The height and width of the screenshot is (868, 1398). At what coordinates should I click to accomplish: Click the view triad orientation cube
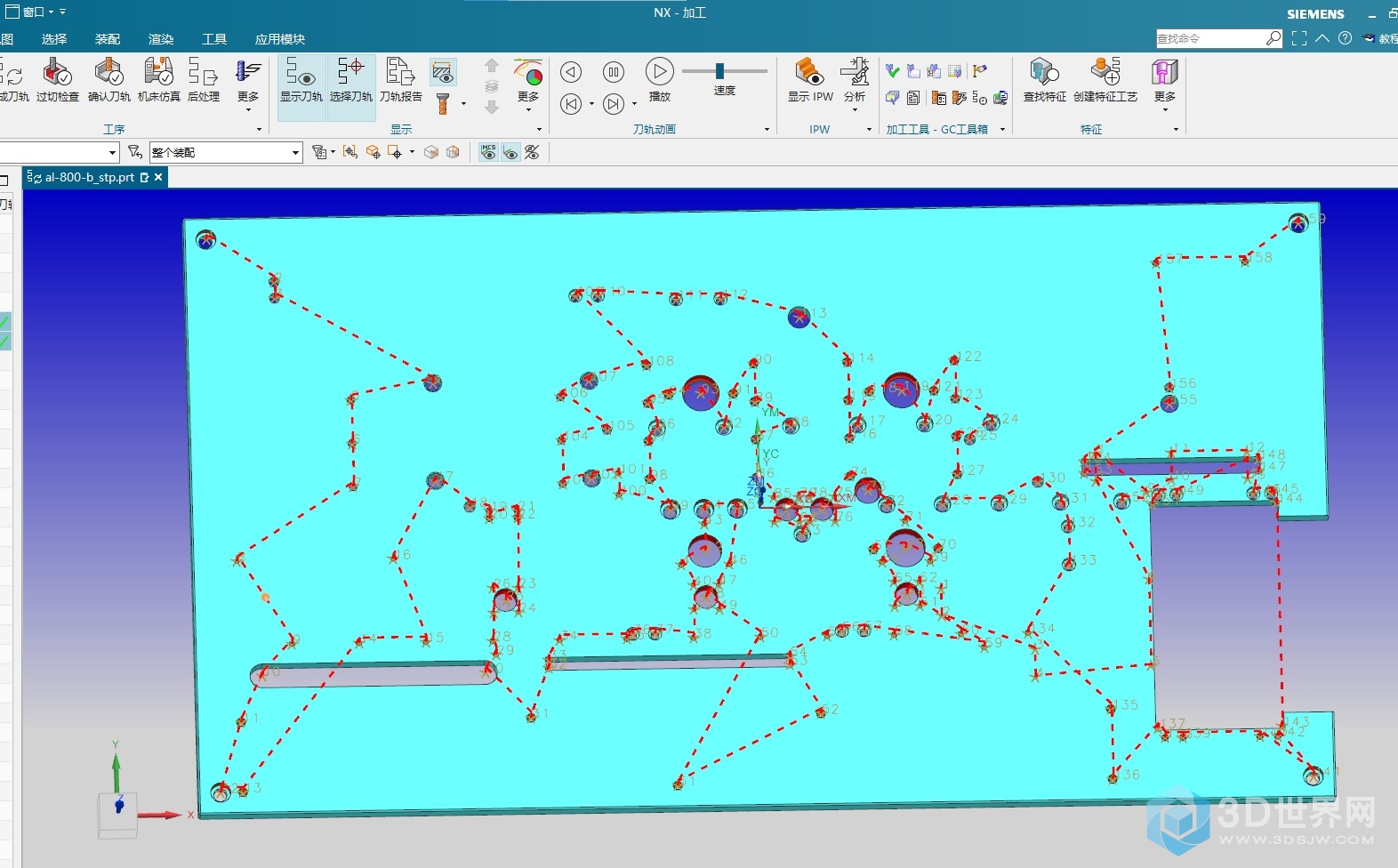click(x=117, y=814)
